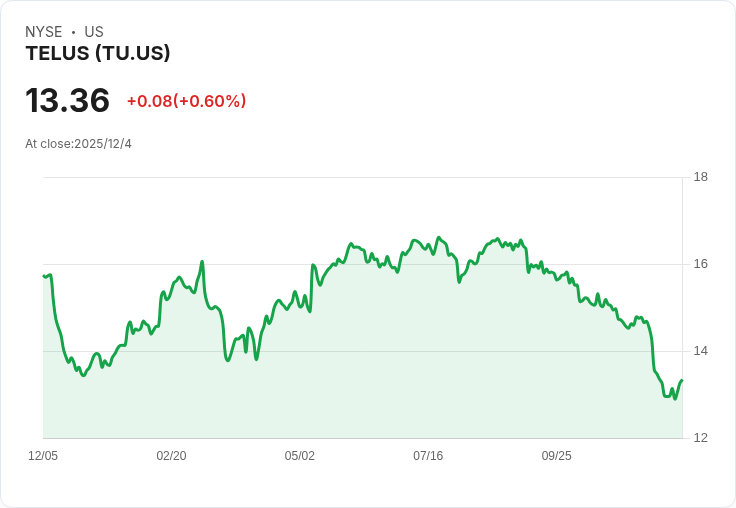Image resolution: width=736 pixels, height=508 pixels.
Task: Click the 07/16 date label on x-axis
Action: (x=428, y=456)
